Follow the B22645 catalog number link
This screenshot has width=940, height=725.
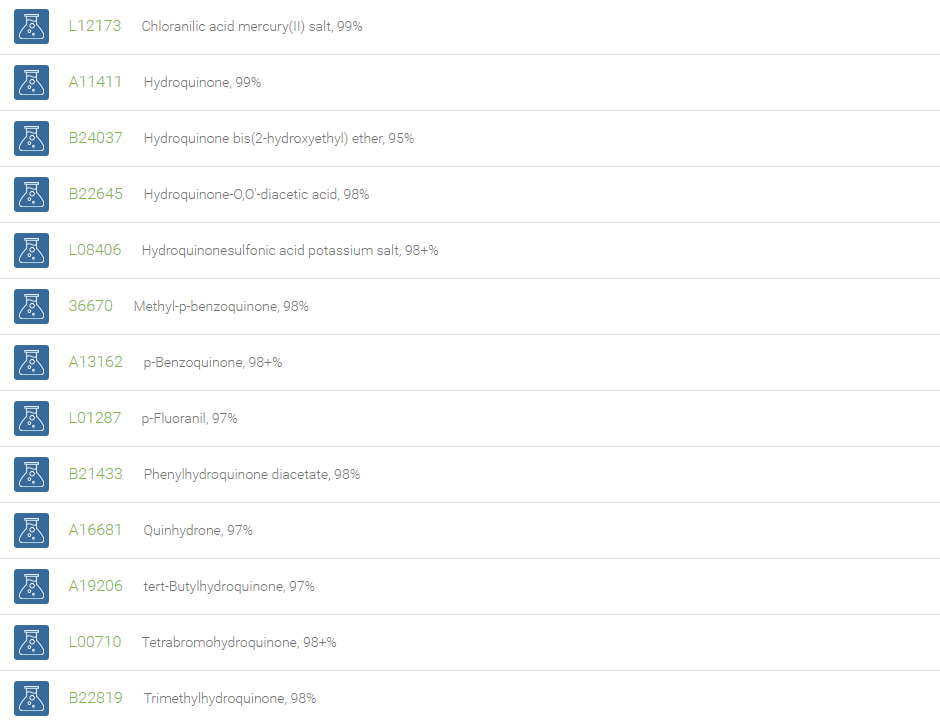click(95, 194)
